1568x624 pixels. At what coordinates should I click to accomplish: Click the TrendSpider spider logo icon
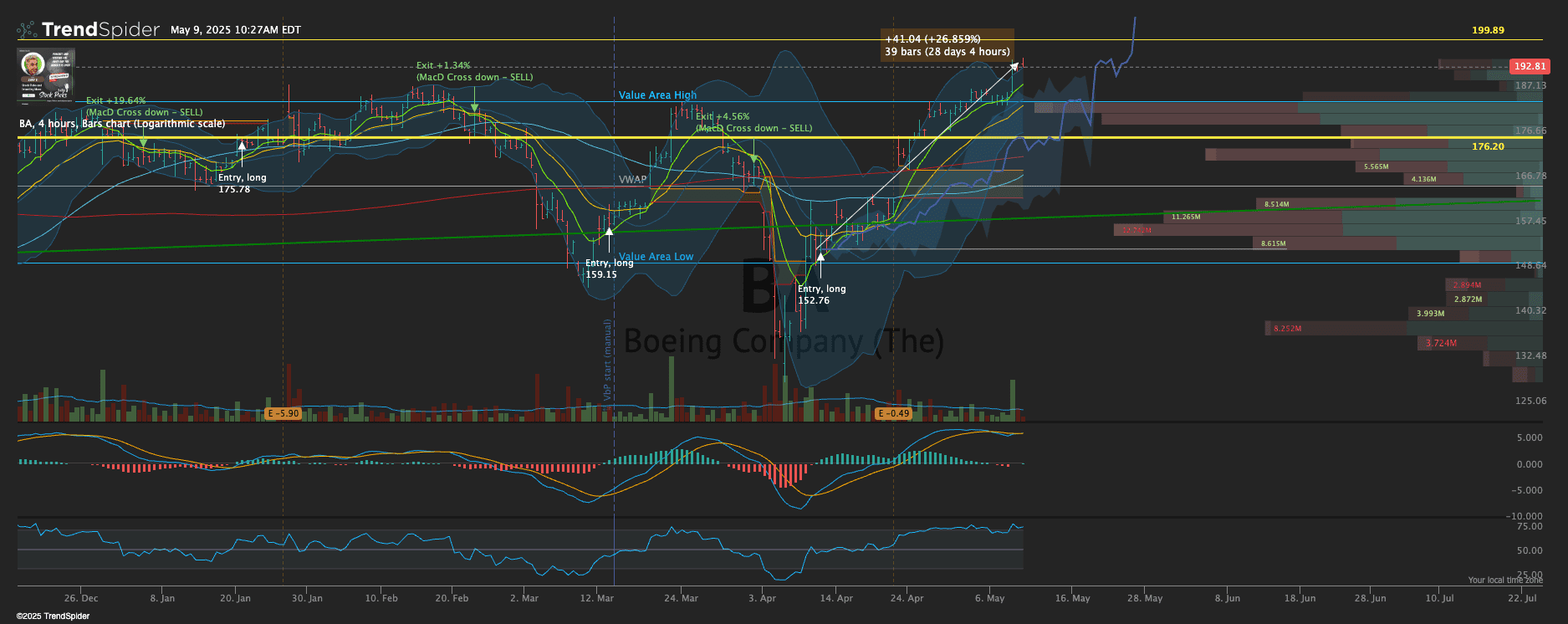pyautogui.click(x=27, y=30)
